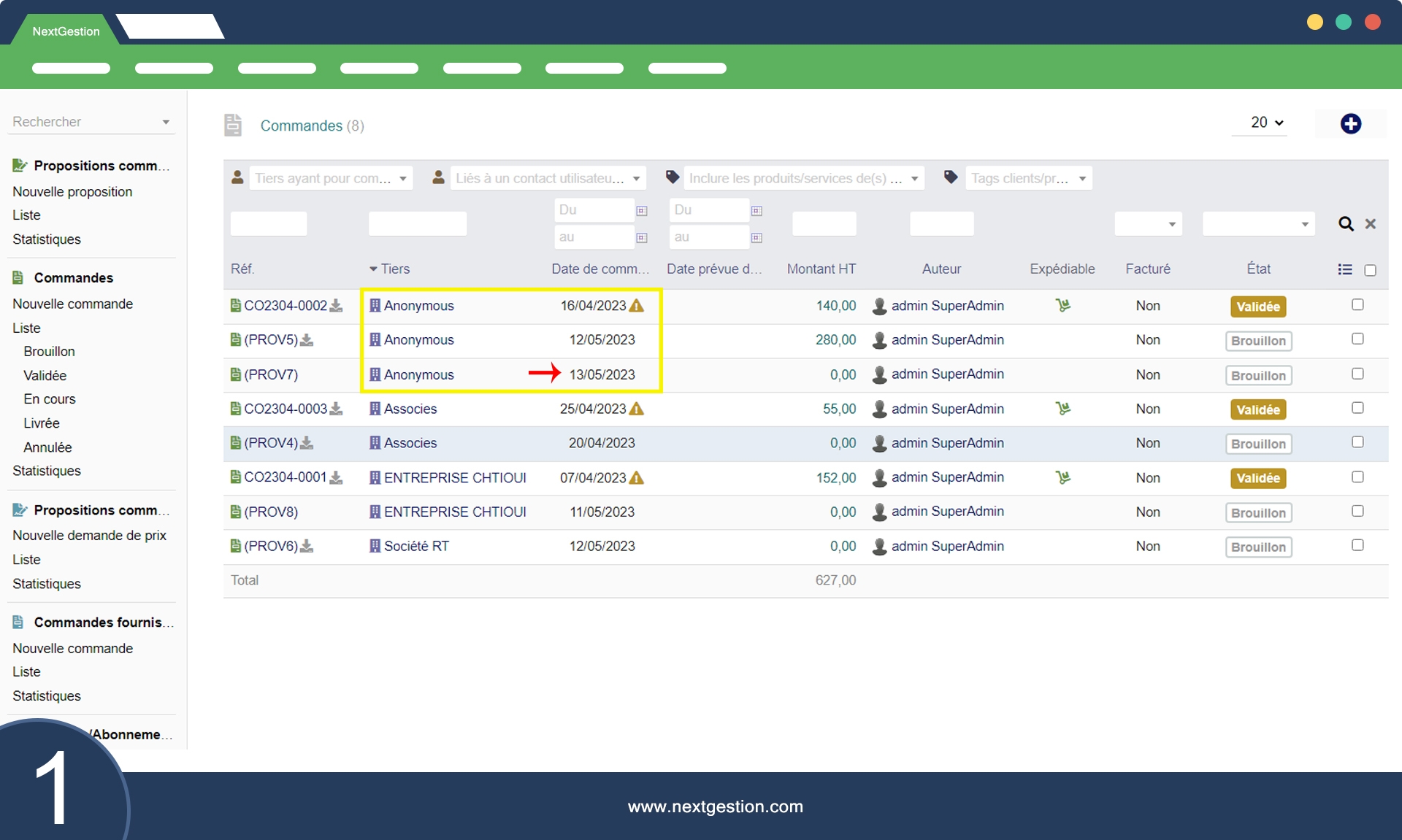Tick the checkbox for CO2304-0002 row
Viewport: 1402px width, 840px height.
pyautogui.click(x=1357, y=304)
